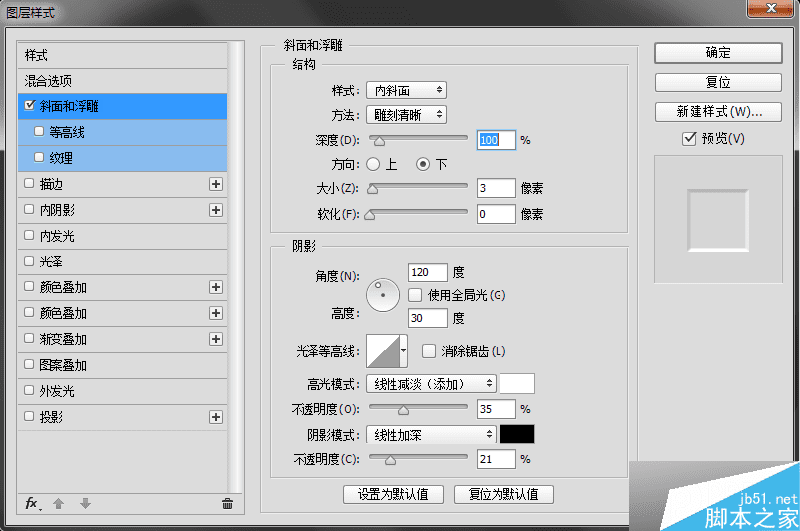Click the 复位 button
This screenshot has height=531, width=800.
pos(718,82)
